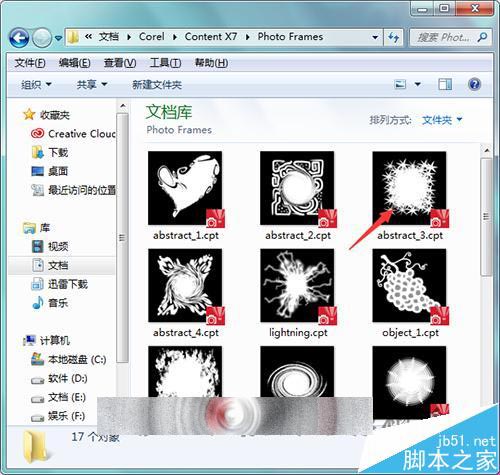Select the Content X7 breadcrumb segment

tap(211, 37)
